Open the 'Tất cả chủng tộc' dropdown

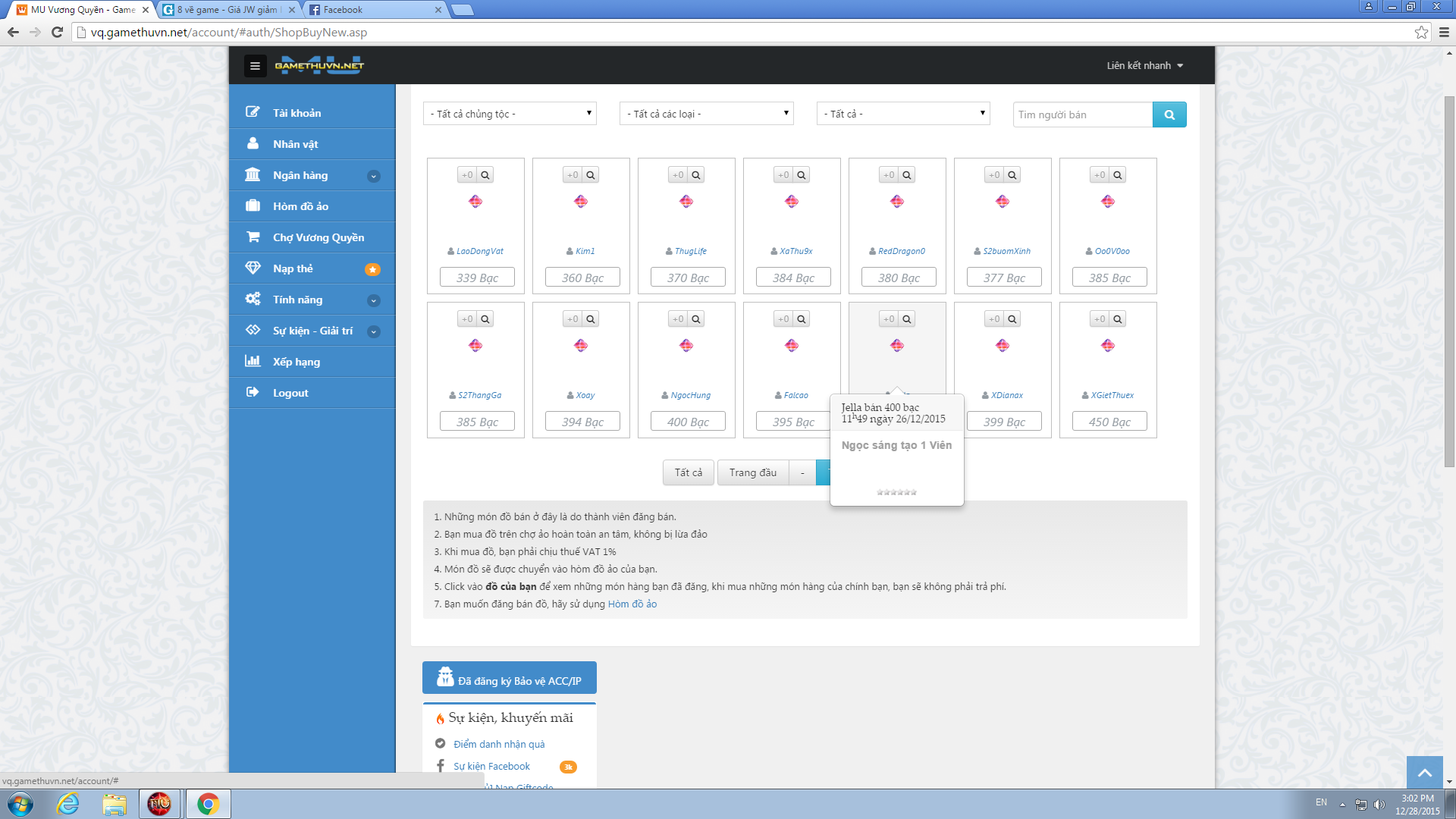(510, 114)
